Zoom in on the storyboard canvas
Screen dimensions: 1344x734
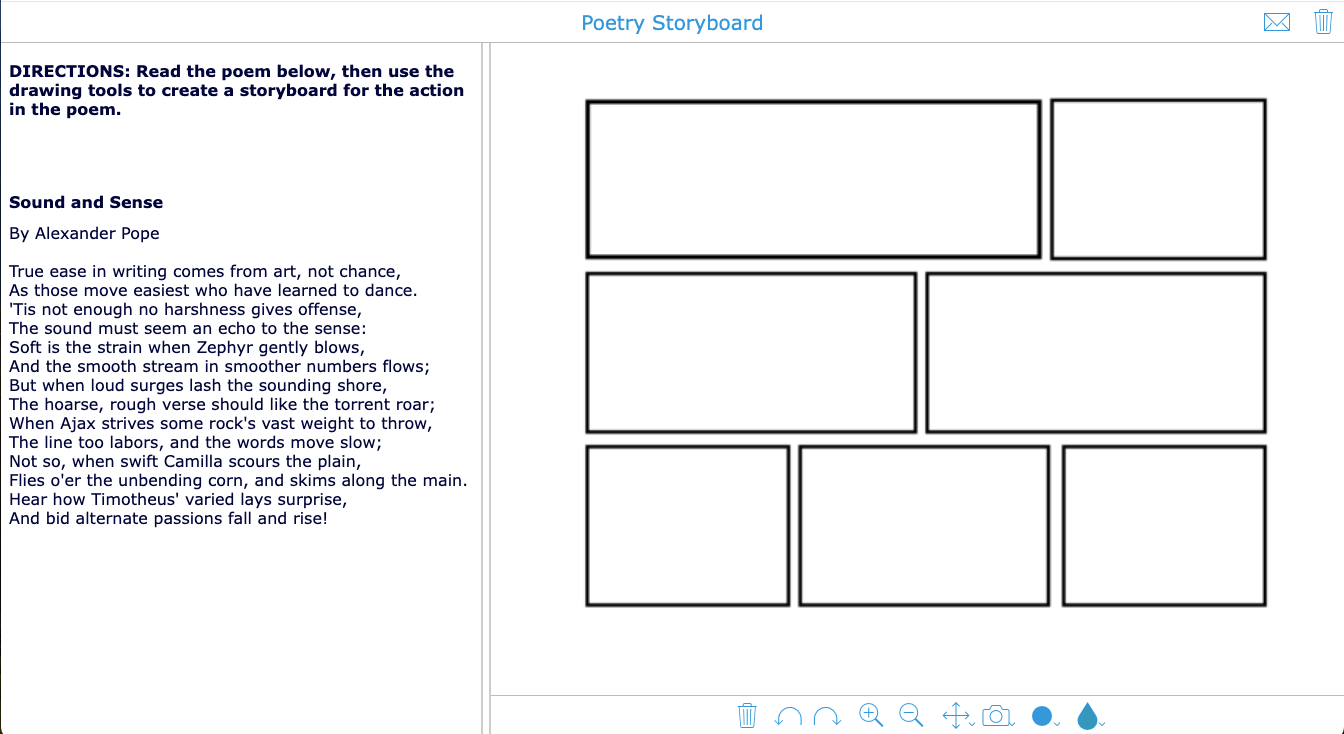[870, 715]
